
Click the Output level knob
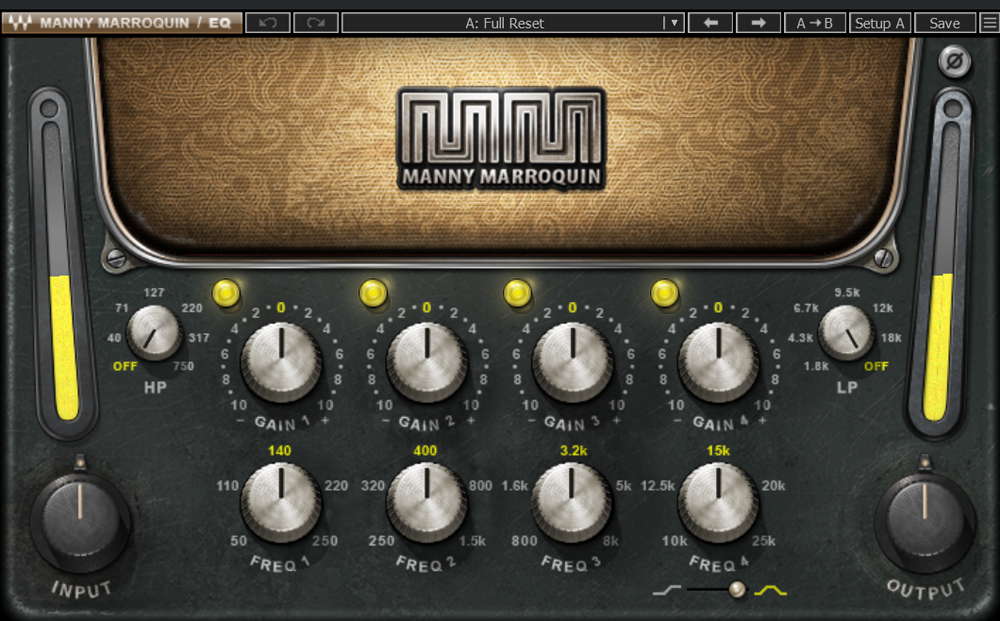[925, 520]
